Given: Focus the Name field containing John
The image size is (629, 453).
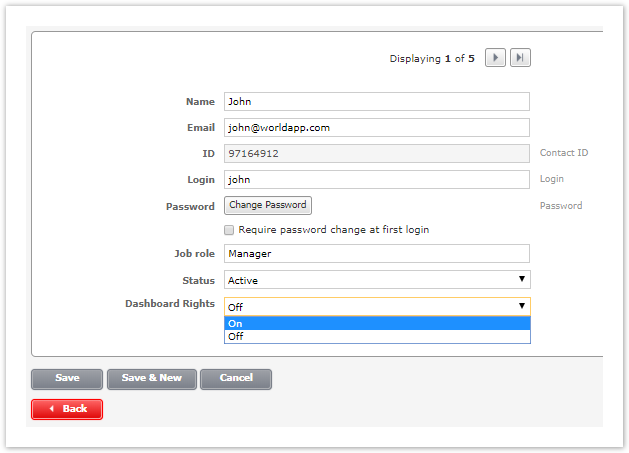Looking at the screenshot, I should [376, 101].
